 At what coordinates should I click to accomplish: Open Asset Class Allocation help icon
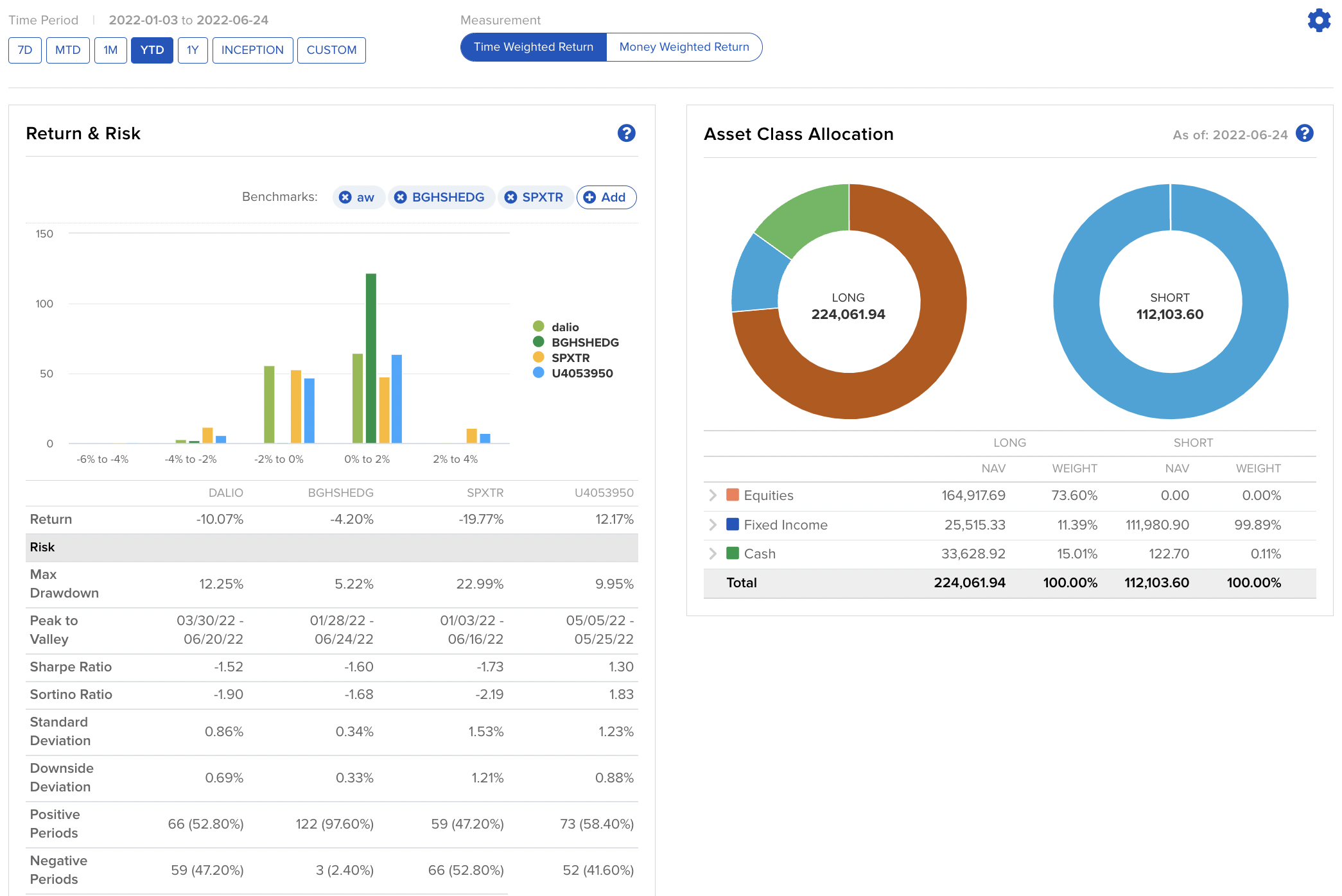pyautogui.click(x=1304, y=133)
